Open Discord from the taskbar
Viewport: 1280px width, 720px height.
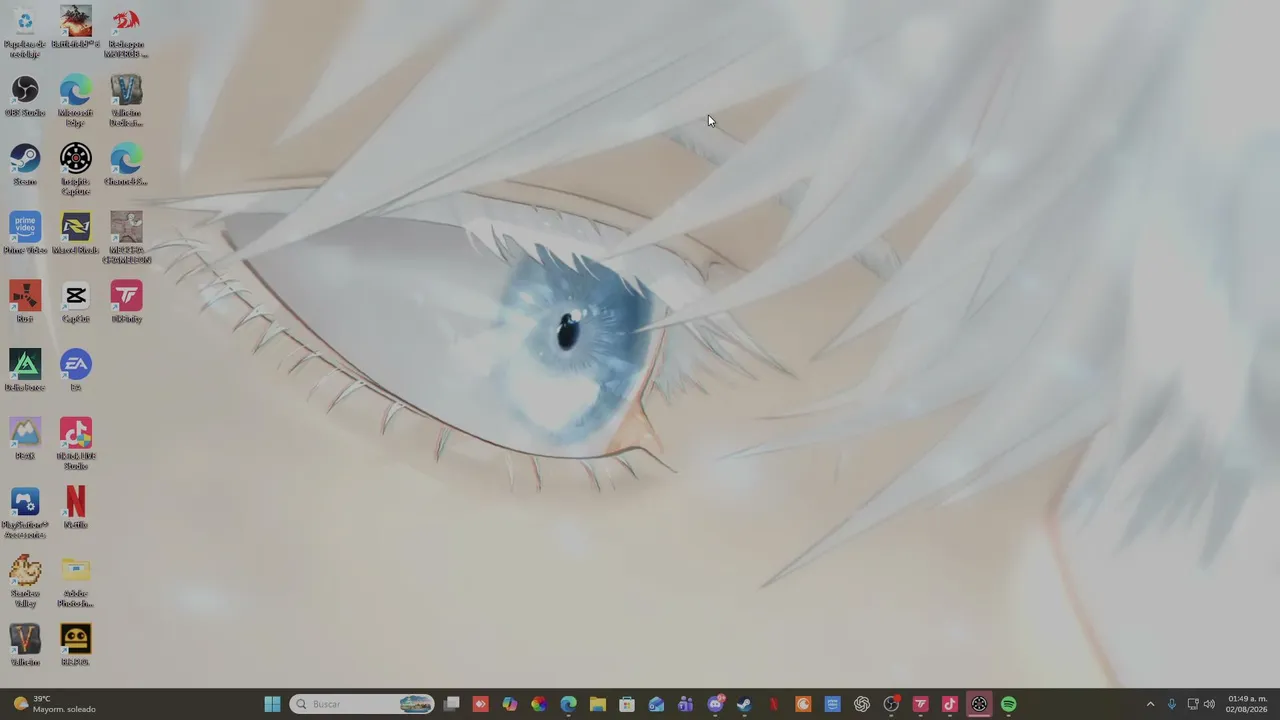click(715, 704)
